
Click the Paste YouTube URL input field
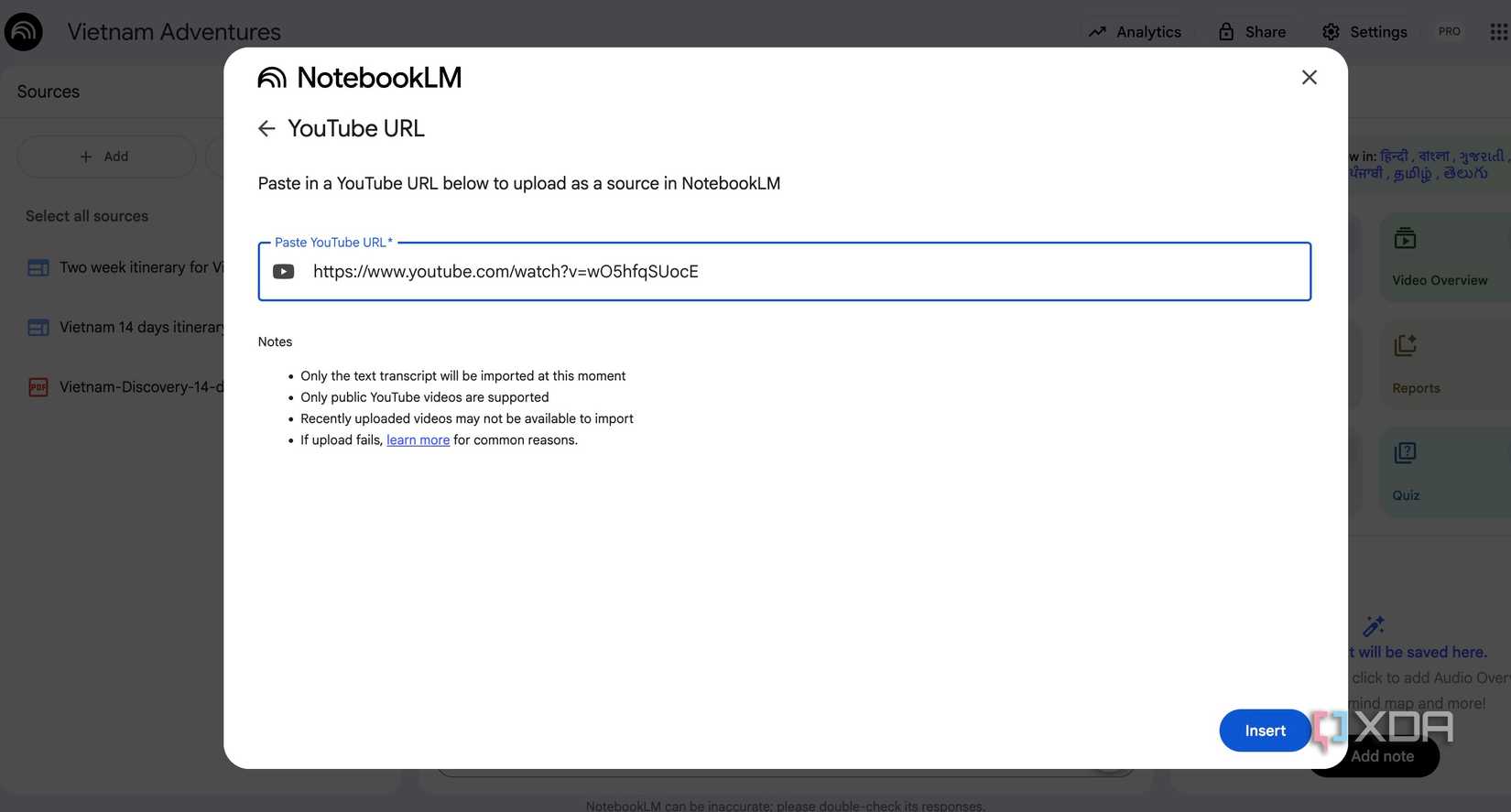(785, 272)
